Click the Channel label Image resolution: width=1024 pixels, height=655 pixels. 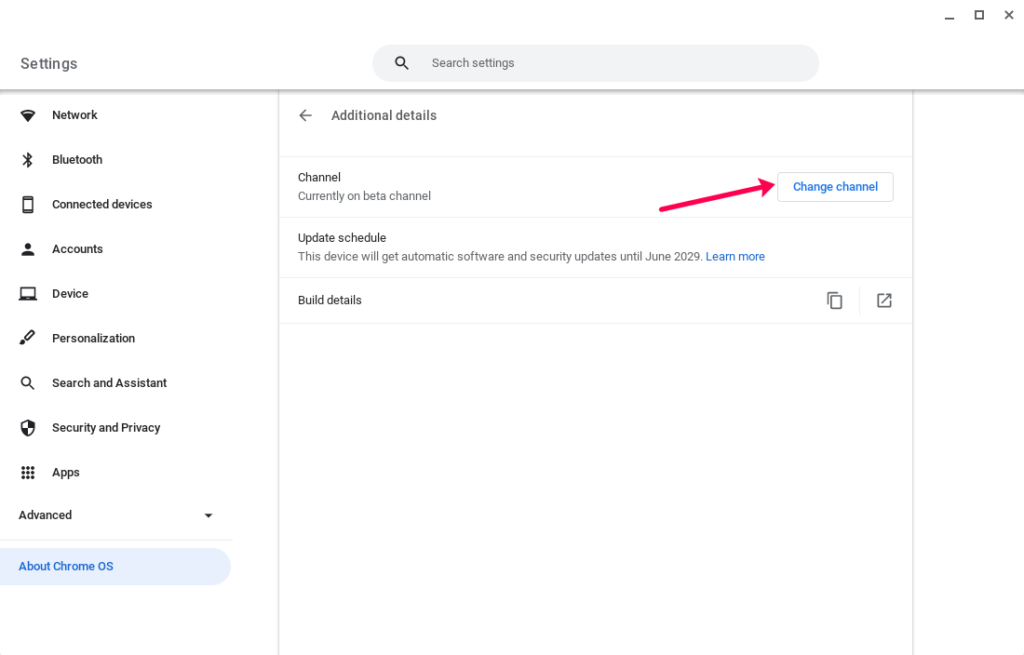coord(319,178)
